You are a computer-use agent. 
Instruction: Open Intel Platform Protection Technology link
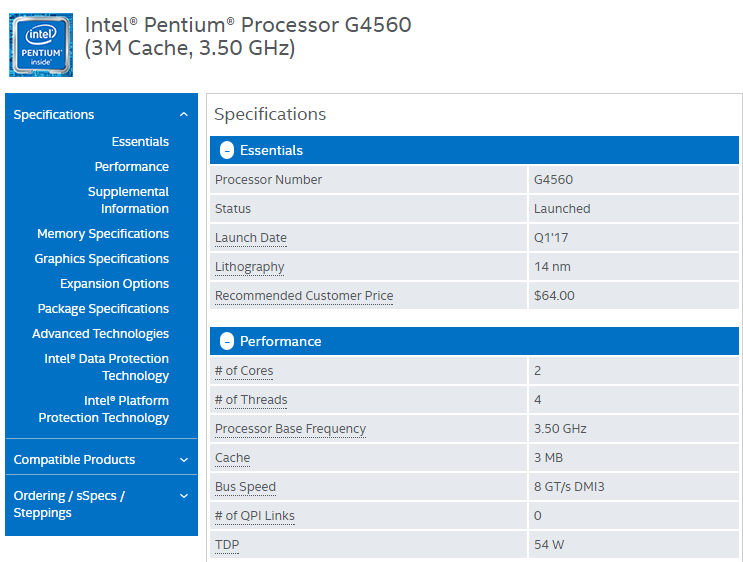(x=104, y=409)
